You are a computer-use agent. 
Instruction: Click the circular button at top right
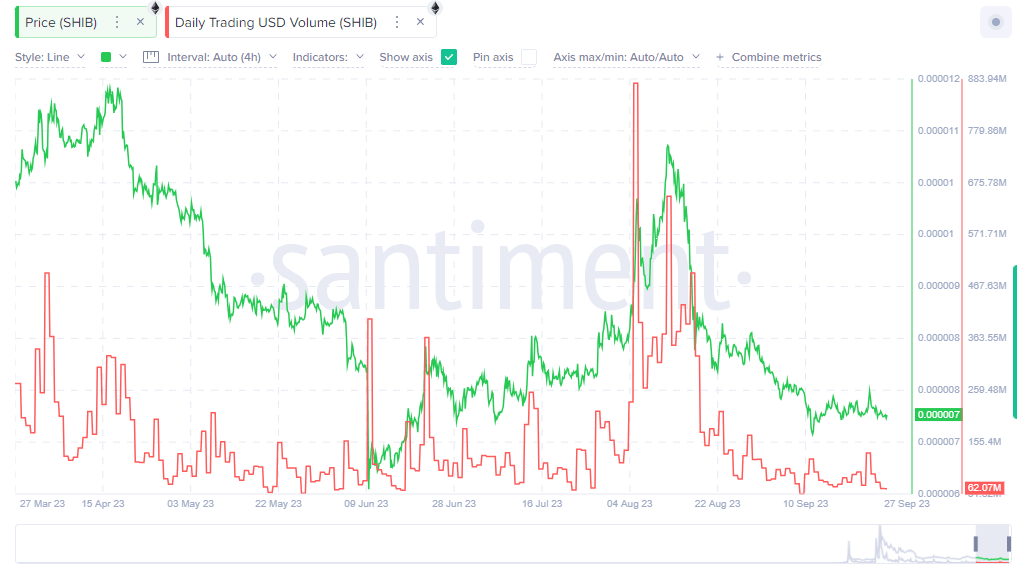tap(995, 22)
